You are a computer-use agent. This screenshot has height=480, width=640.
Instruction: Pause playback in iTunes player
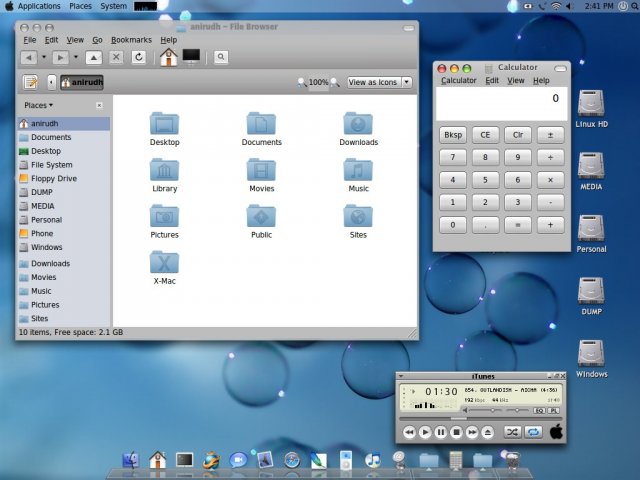tap(441, 432)
